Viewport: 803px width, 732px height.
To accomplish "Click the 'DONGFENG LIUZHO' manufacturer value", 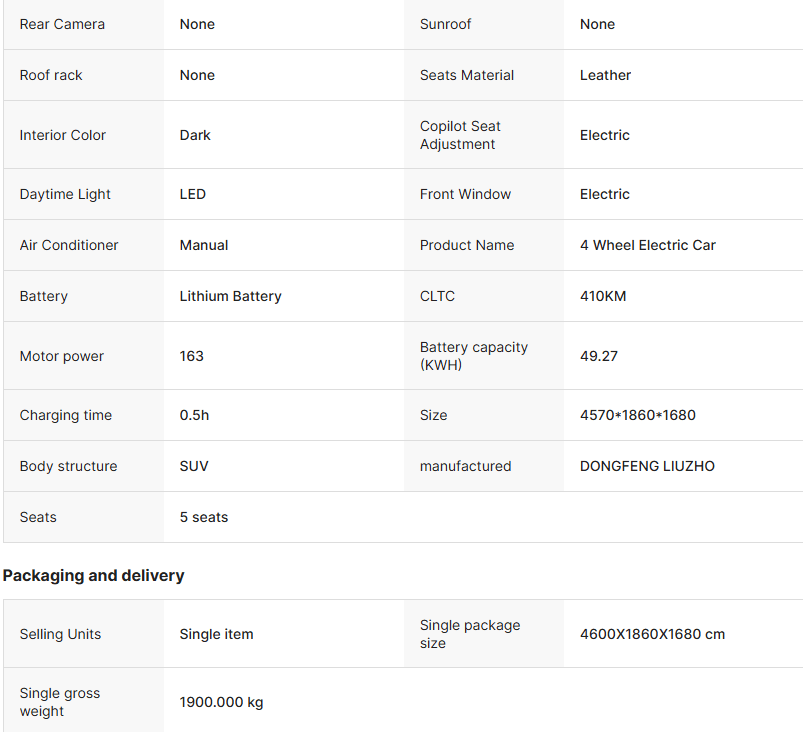I will [x=647, y=466].
